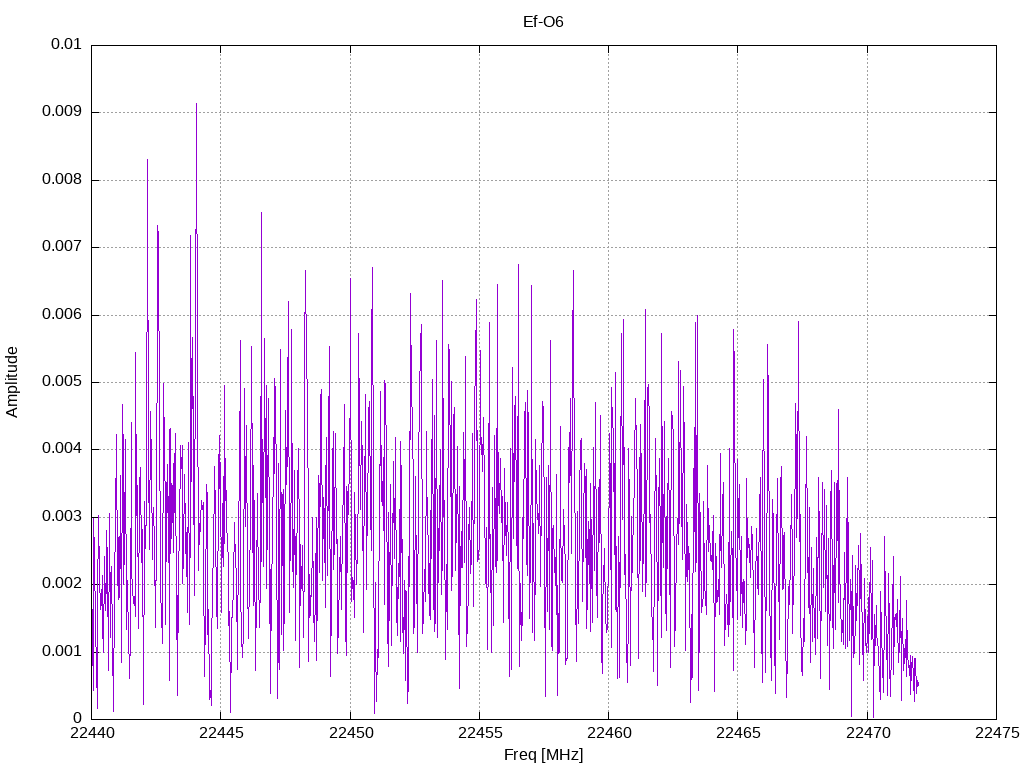Click the 0.009 y-axis tick label

coord(61,112)
